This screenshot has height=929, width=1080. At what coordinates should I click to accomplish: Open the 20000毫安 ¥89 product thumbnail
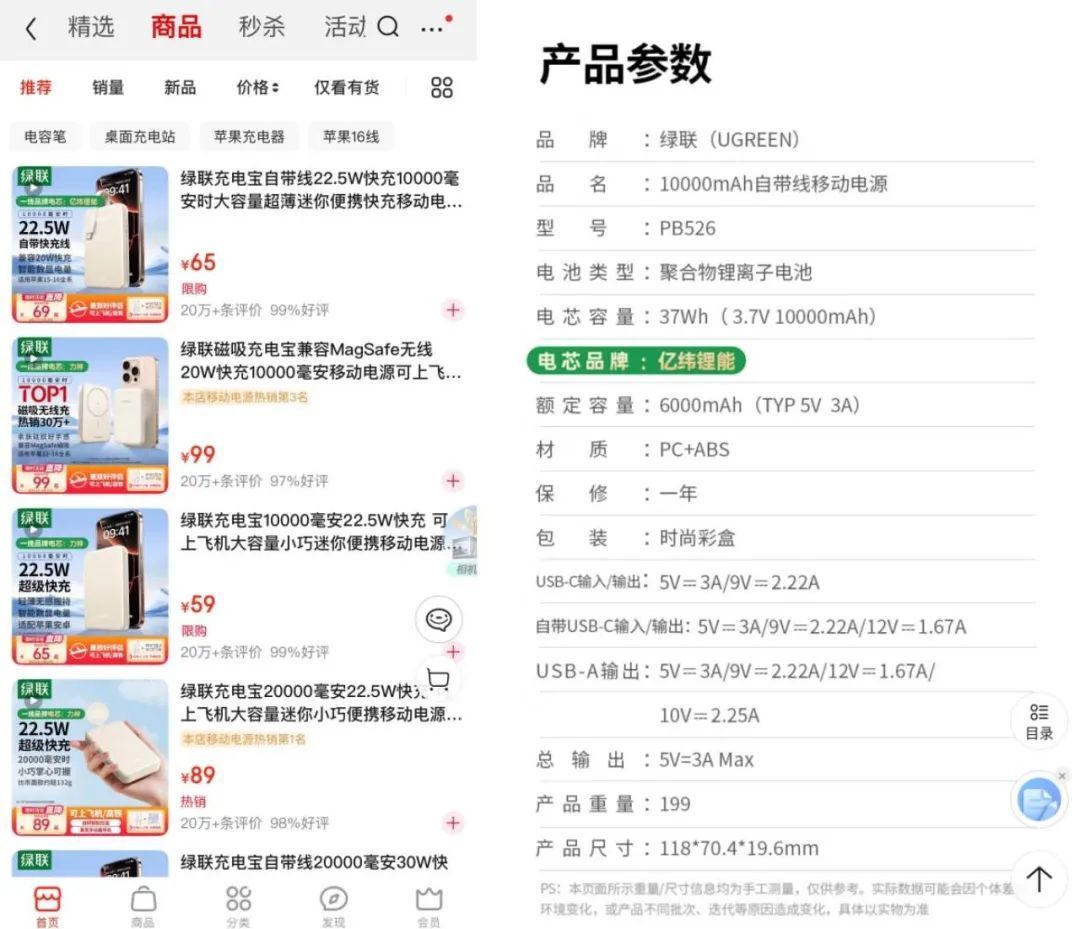point(90,757)
